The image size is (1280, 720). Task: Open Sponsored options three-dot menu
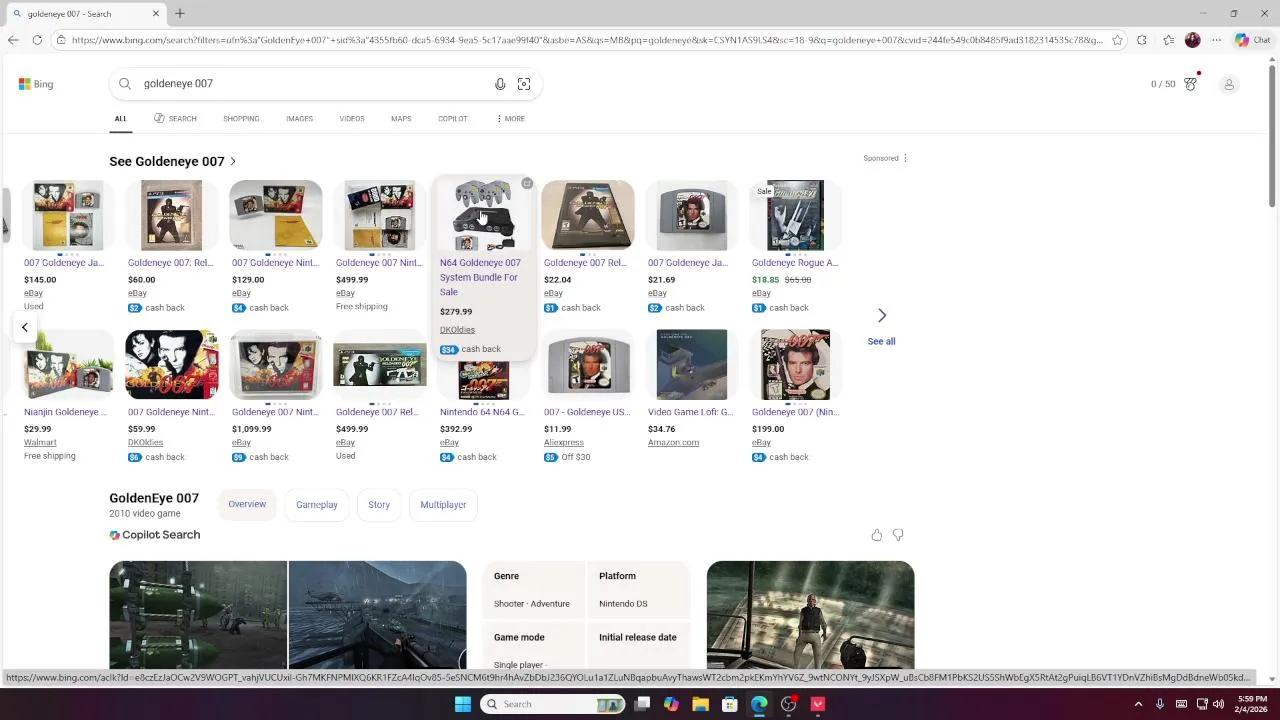coord(905,158)
